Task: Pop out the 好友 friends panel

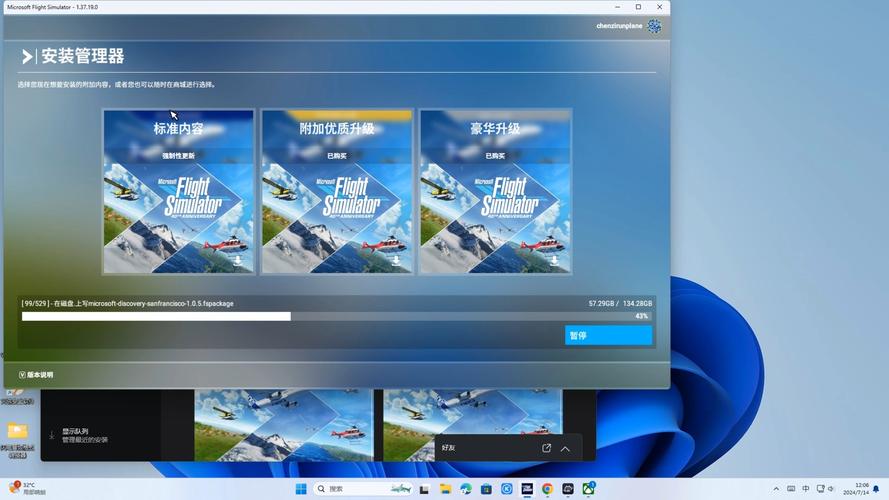Action: click(x=547, y=448)
